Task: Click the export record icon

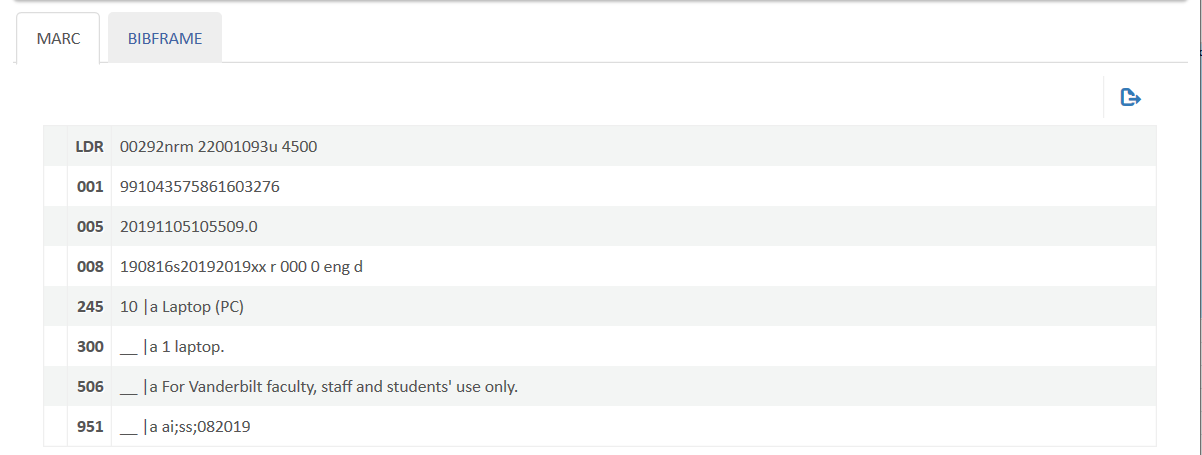Action: pos(1131,97)
